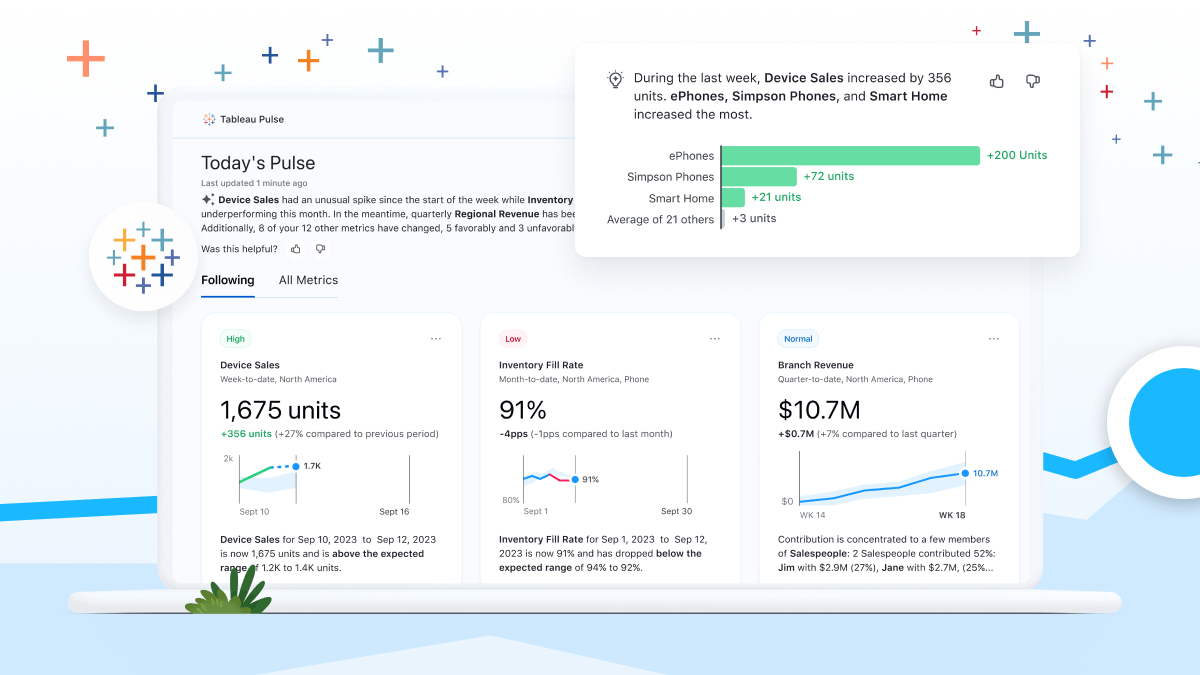The image size is (1200, 675).
Task: Click the thumbs down icon next to 'Was this helpful?'
Action: (320, 248)
